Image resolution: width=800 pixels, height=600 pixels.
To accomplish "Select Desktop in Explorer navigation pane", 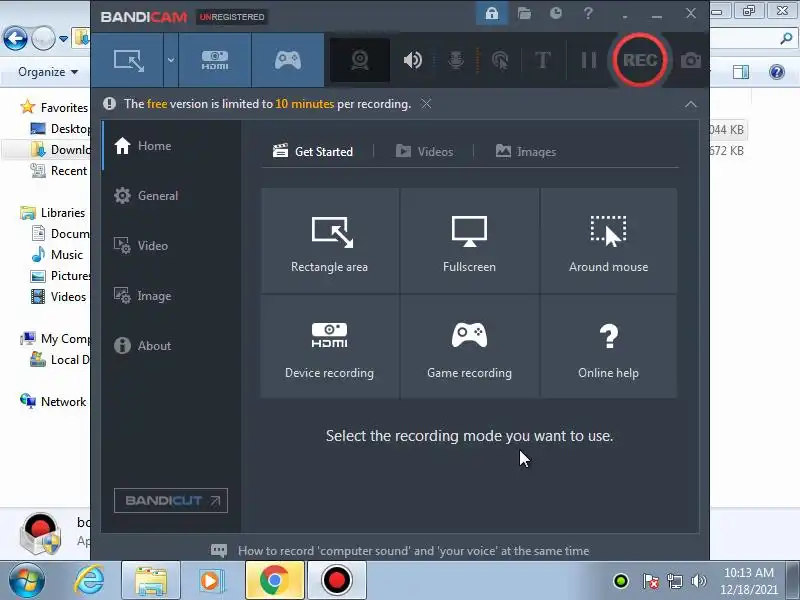I will click(x=60, y=129).
